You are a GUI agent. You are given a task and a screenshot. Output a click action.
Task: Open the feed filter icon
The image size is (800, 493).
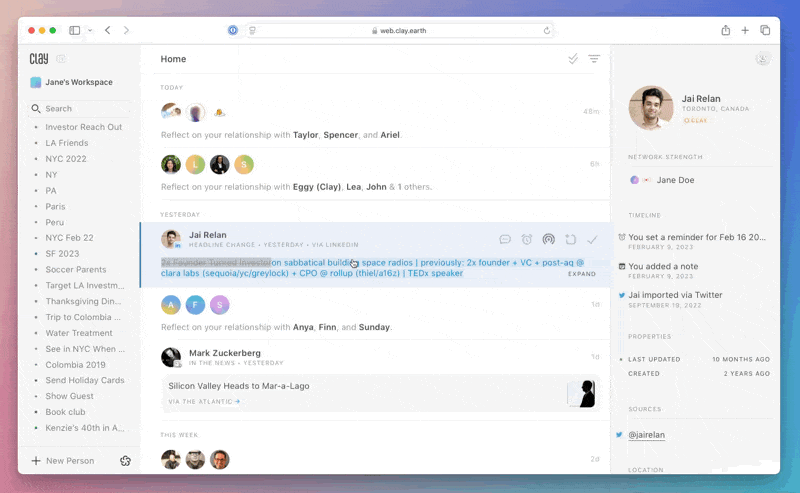click(x=594, y=59)
